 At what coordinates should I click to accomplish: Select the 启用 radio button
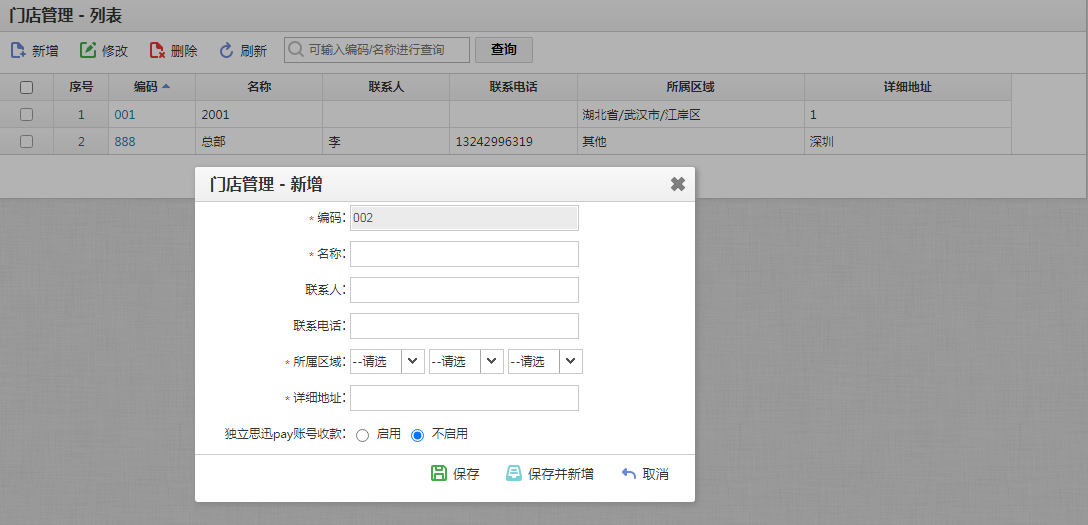pos(362,436)
